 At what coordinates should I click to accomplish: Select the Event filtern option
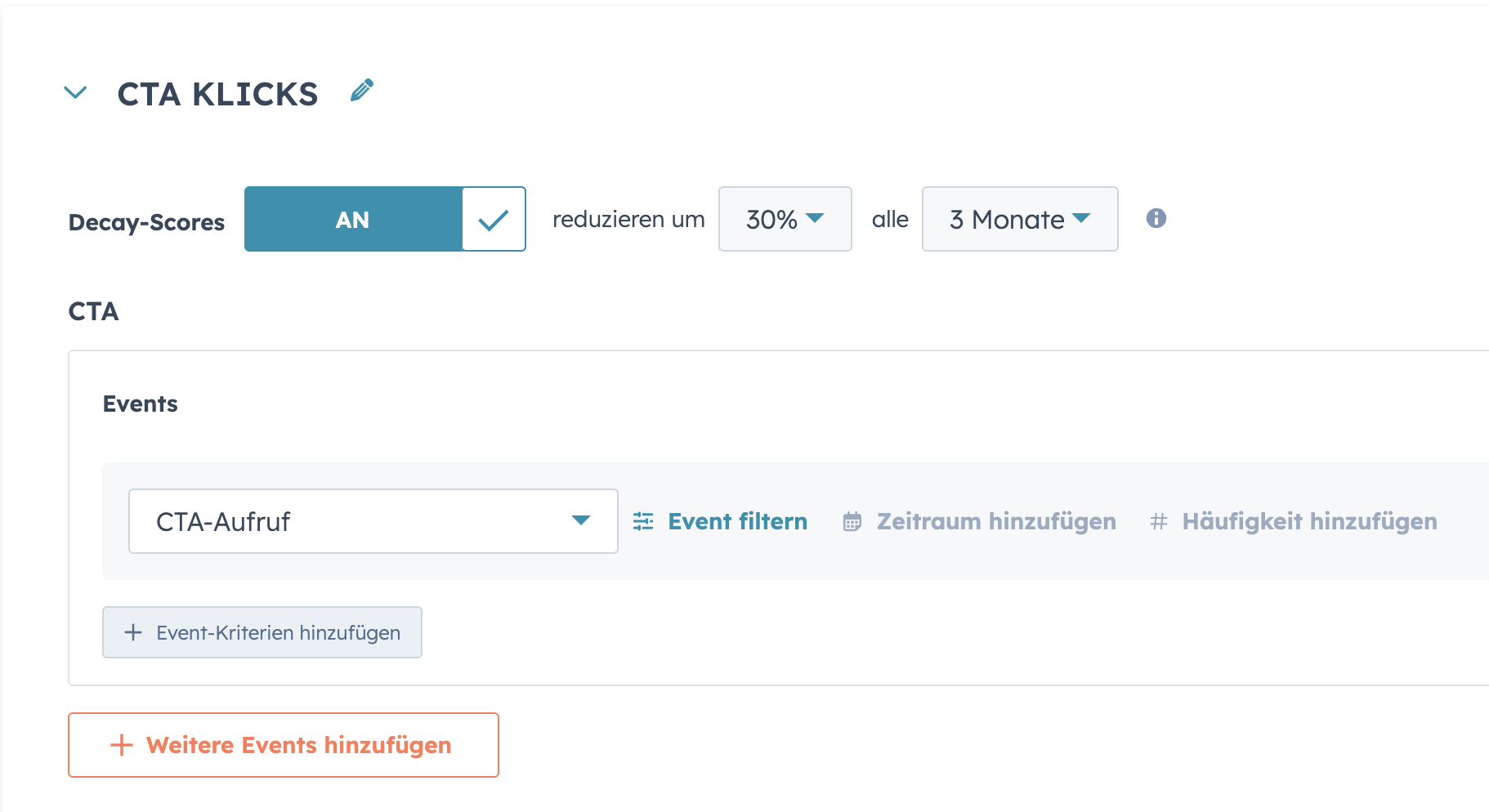736,521
